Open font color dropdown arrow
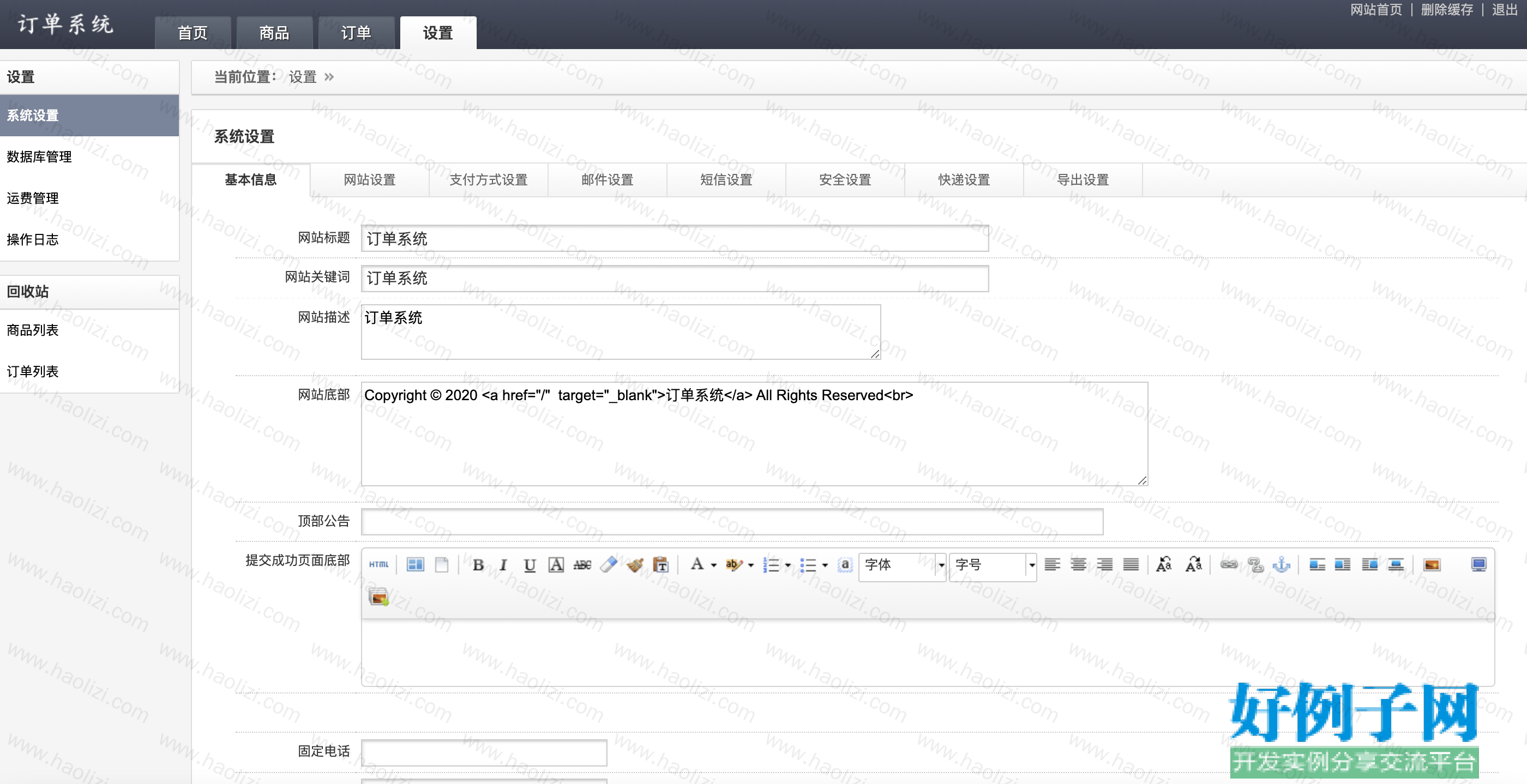The width and height of the screenshot is (1527, 784). tap(714, 565)
